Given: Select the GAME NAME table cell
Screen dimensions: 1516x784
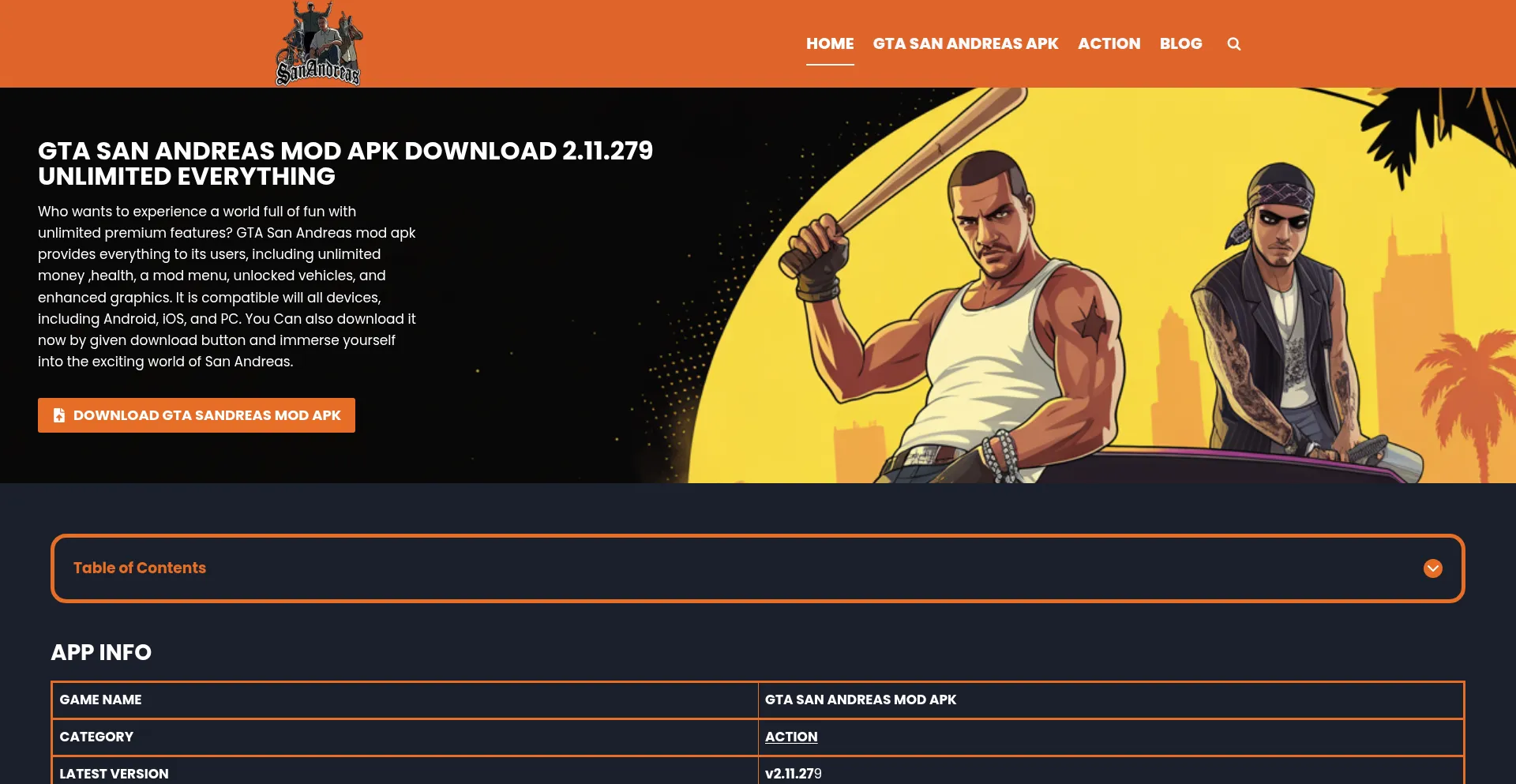Looking at the screenshot, I should (x=405, y=700).
